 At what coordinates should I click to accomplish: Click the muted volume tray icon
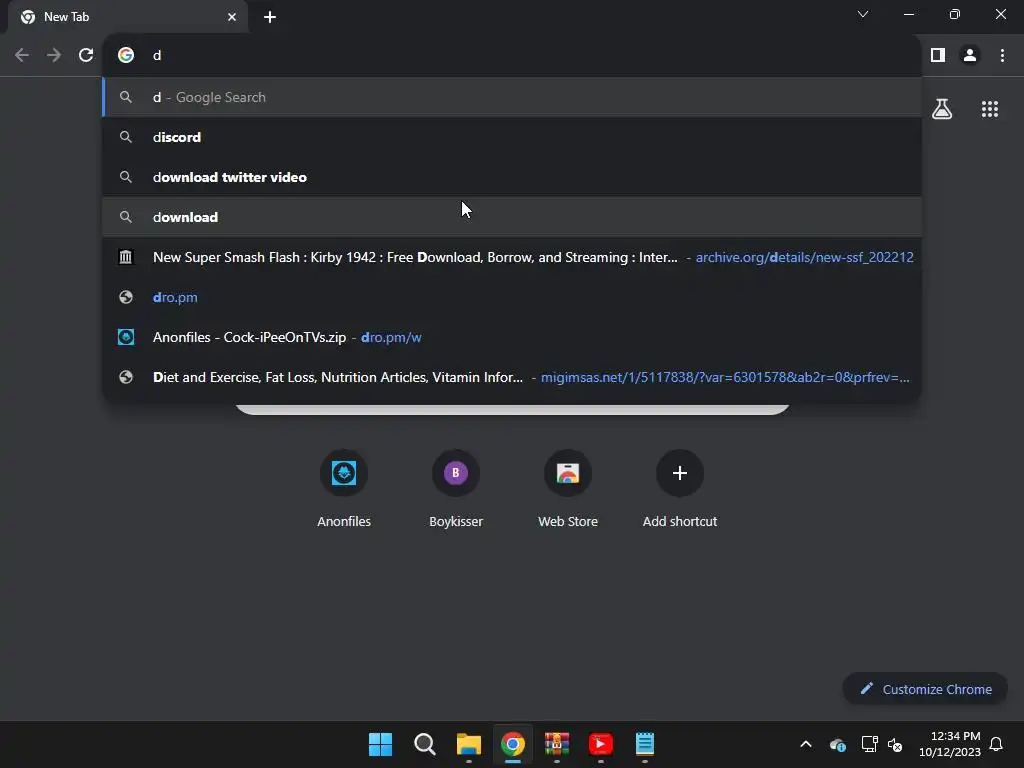[x=895, y=744]
